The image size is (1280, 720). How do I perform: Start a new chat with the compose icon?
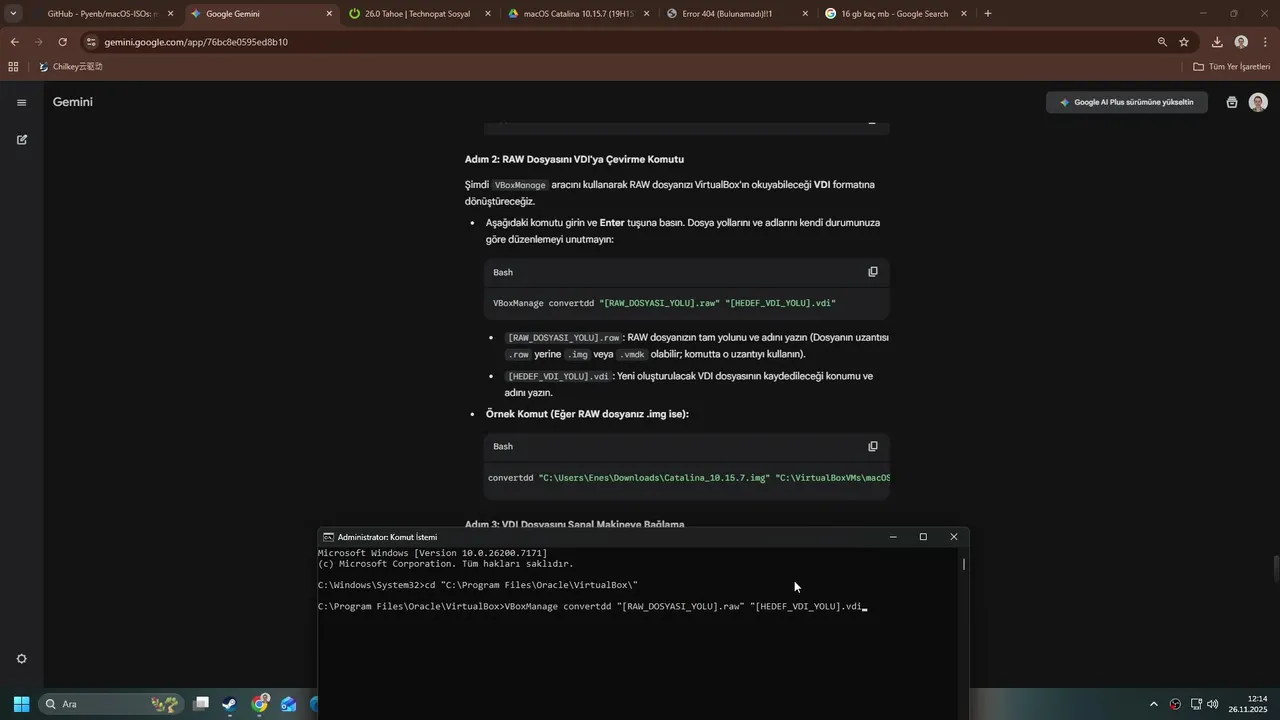point(21,140)
